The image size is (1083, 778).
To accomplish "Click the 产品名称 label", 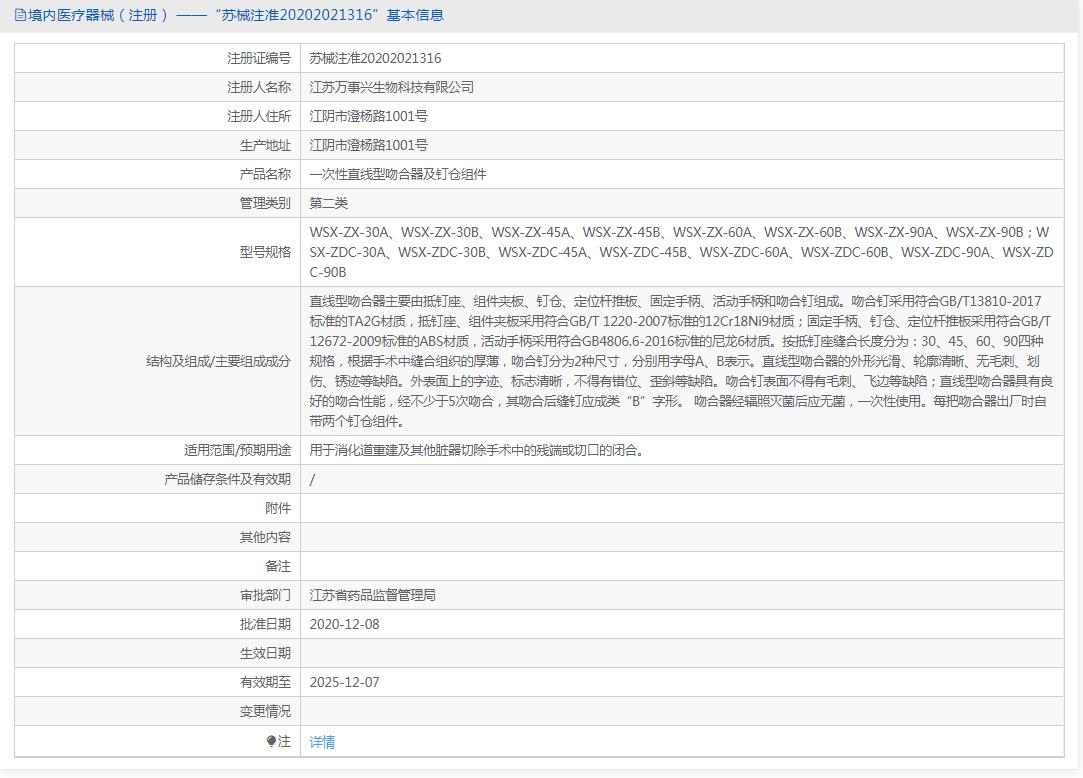I will coord(265,175).
